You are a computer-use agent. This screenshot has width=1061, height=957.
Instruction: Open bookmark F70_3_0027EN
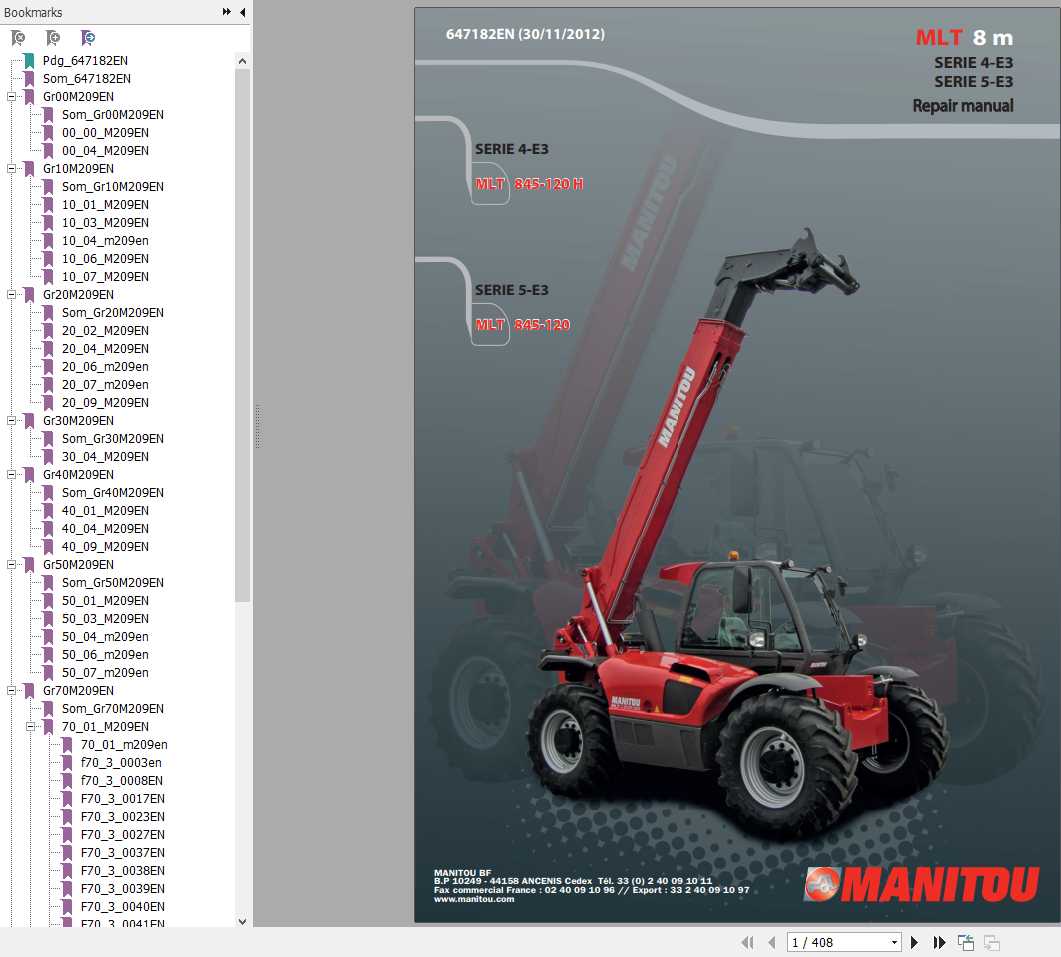pos(123,834)
